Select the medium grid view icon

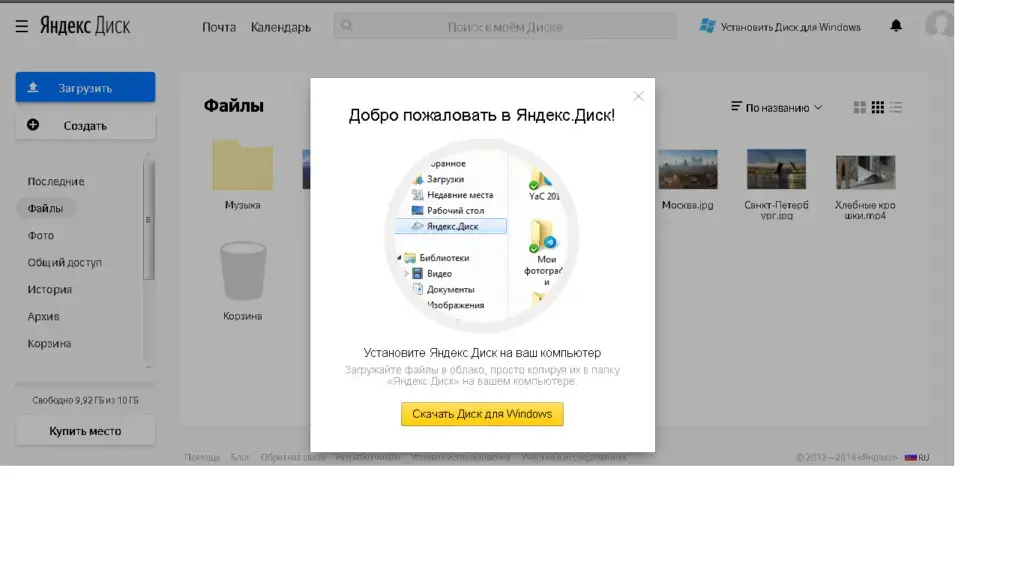880,107
